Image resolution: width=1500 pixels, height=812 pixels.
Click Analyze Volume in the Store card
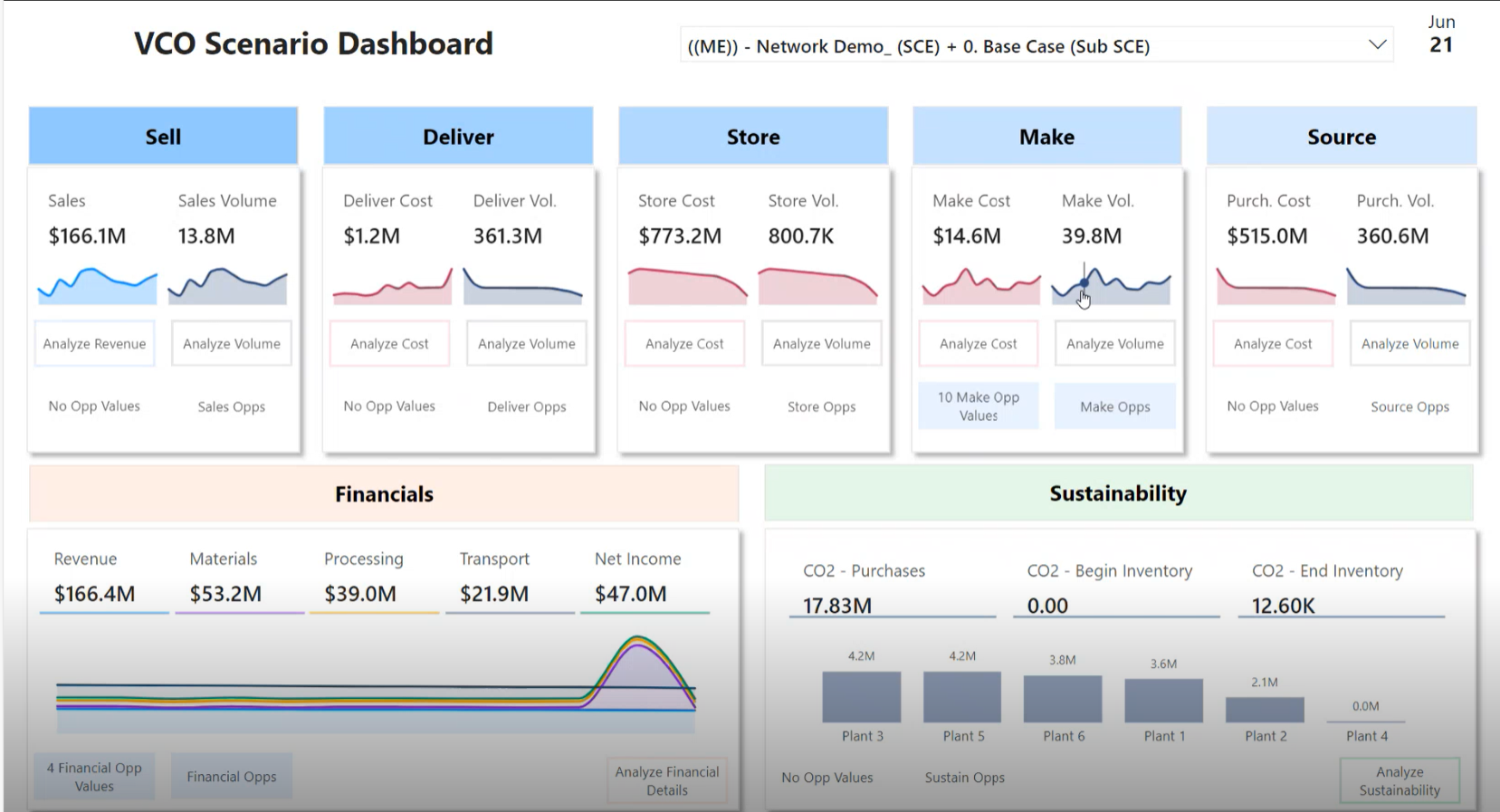point(821,344)
